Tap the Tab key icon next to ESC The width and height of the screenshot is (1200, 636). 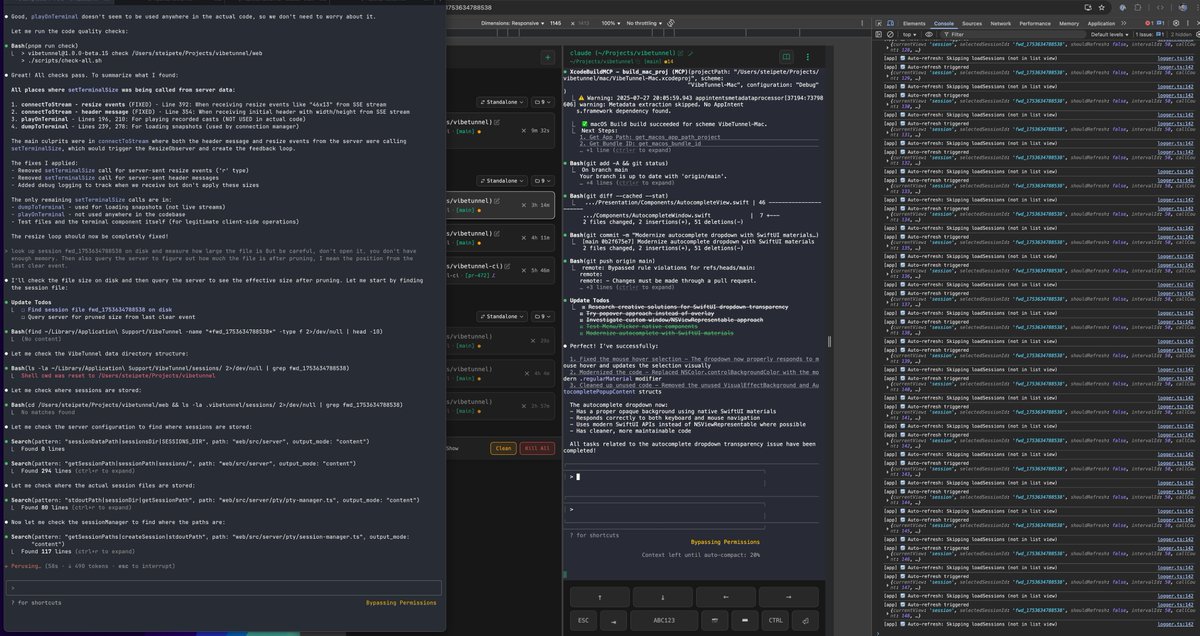(x=613, y=620)
